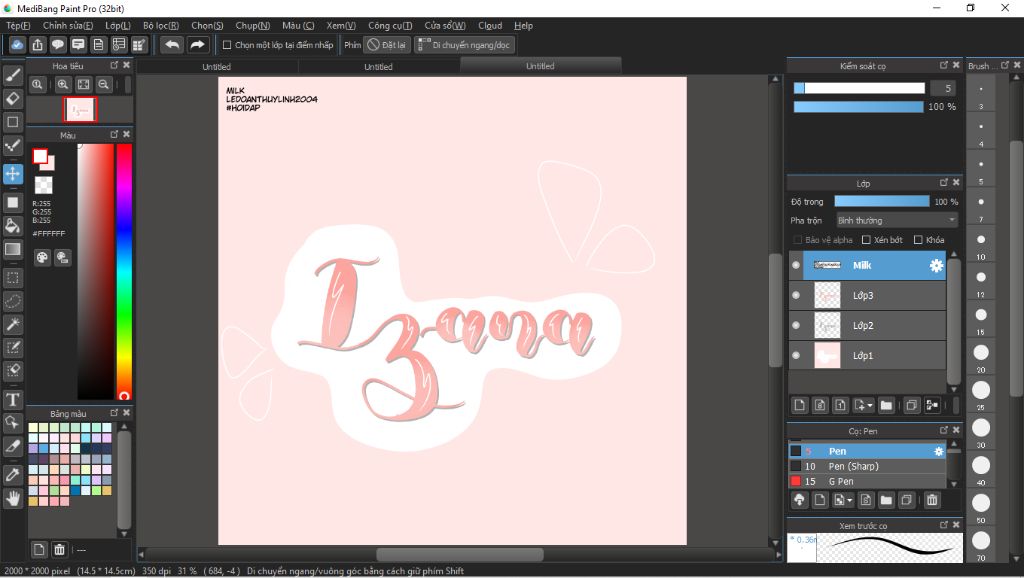Select the Pen (Sharp) brush
This screenshot has height=578, width=1024.
[x=867, y=466]
